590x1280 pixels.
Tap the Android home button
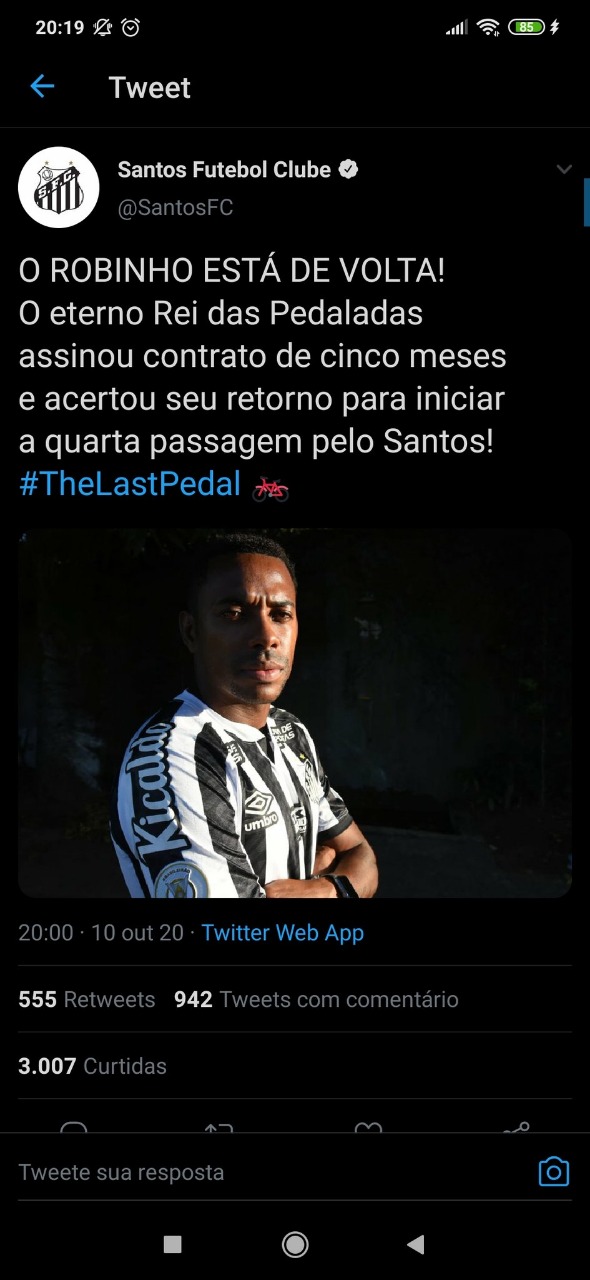tap(295, 1244)
